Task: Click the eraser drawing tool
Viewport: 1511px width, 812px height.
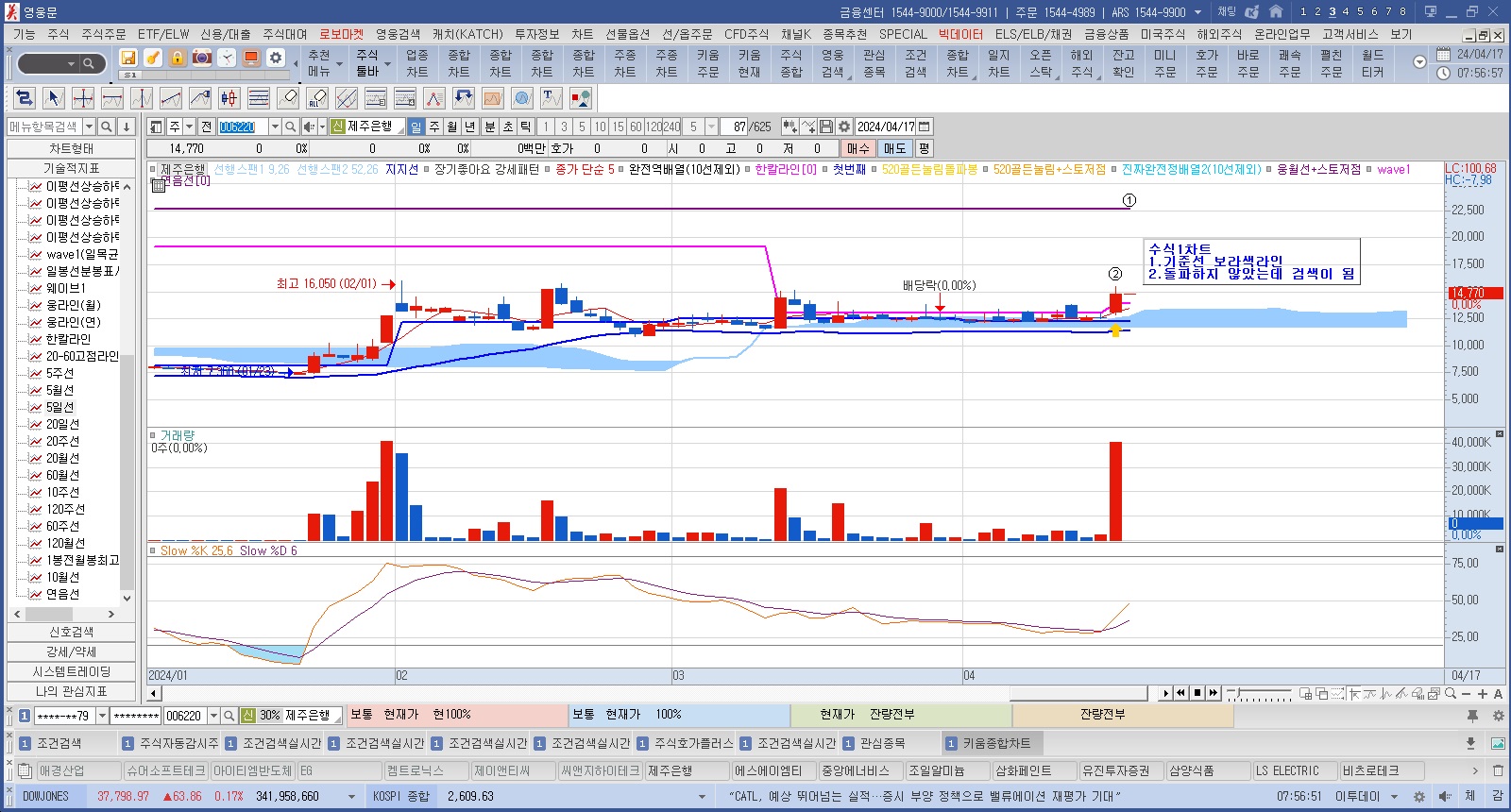Action: tap(289, 98)
